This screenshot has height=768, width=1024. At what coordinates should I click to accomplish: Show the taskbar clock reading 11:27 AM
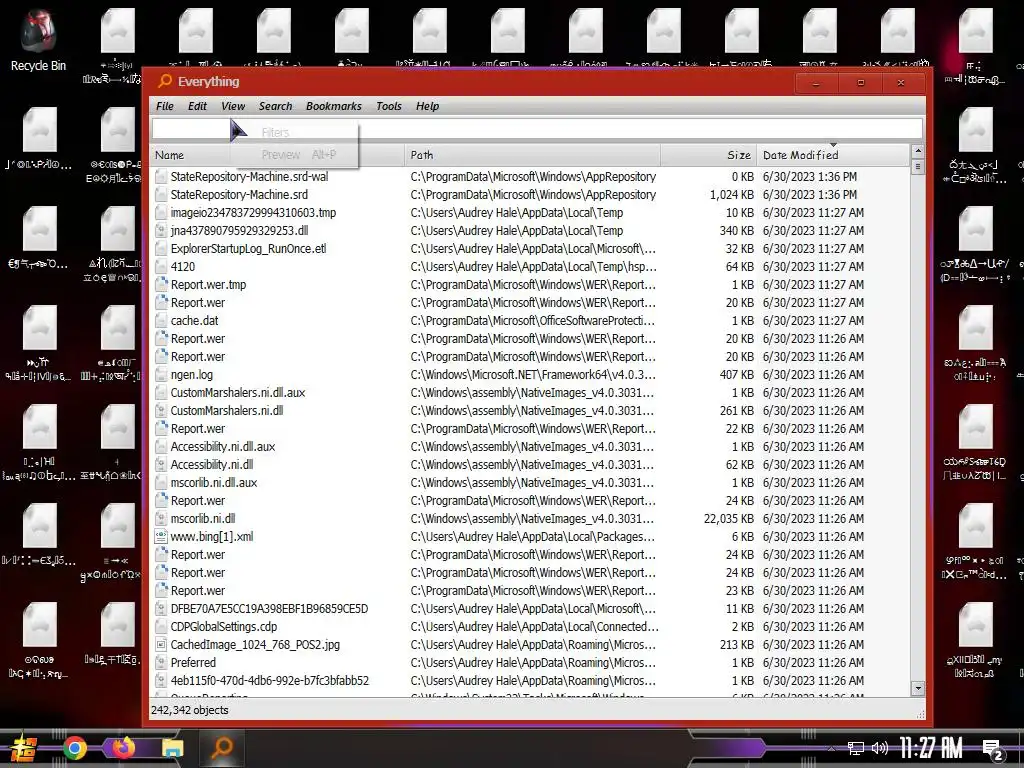click(931, 748)
